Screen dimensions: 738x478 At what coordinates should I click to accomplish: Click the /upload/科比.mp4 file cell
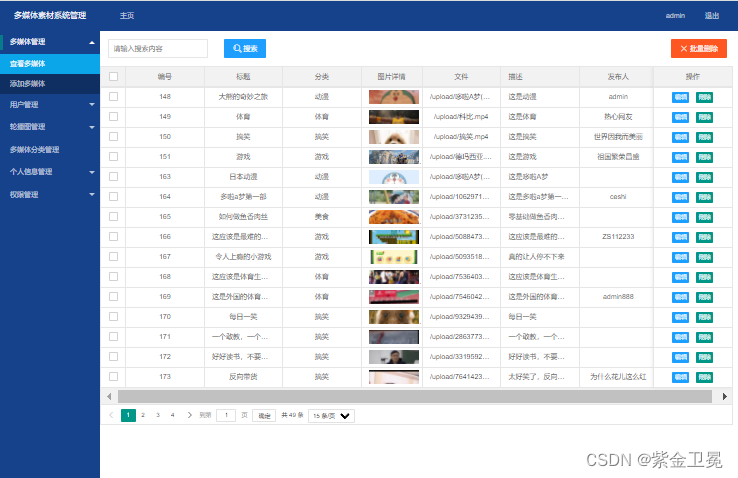(461, 117)
